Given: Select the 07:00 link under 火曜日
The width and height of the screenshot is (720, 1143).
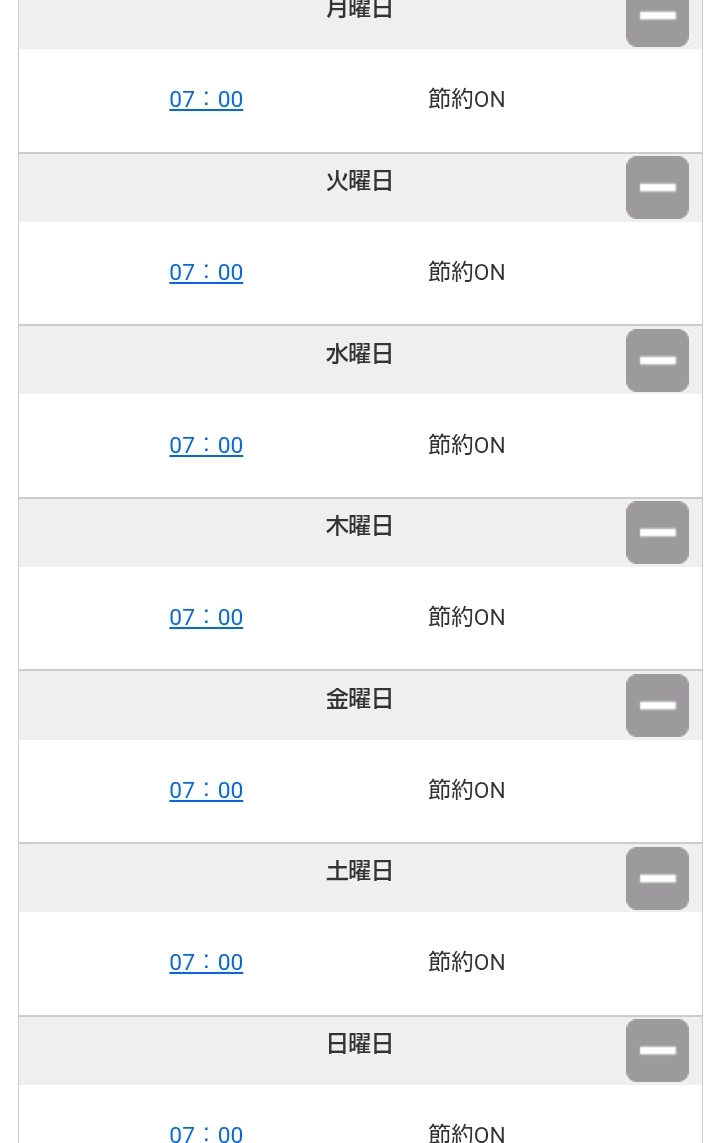Looking at the screenshot, I should [206, 272].
